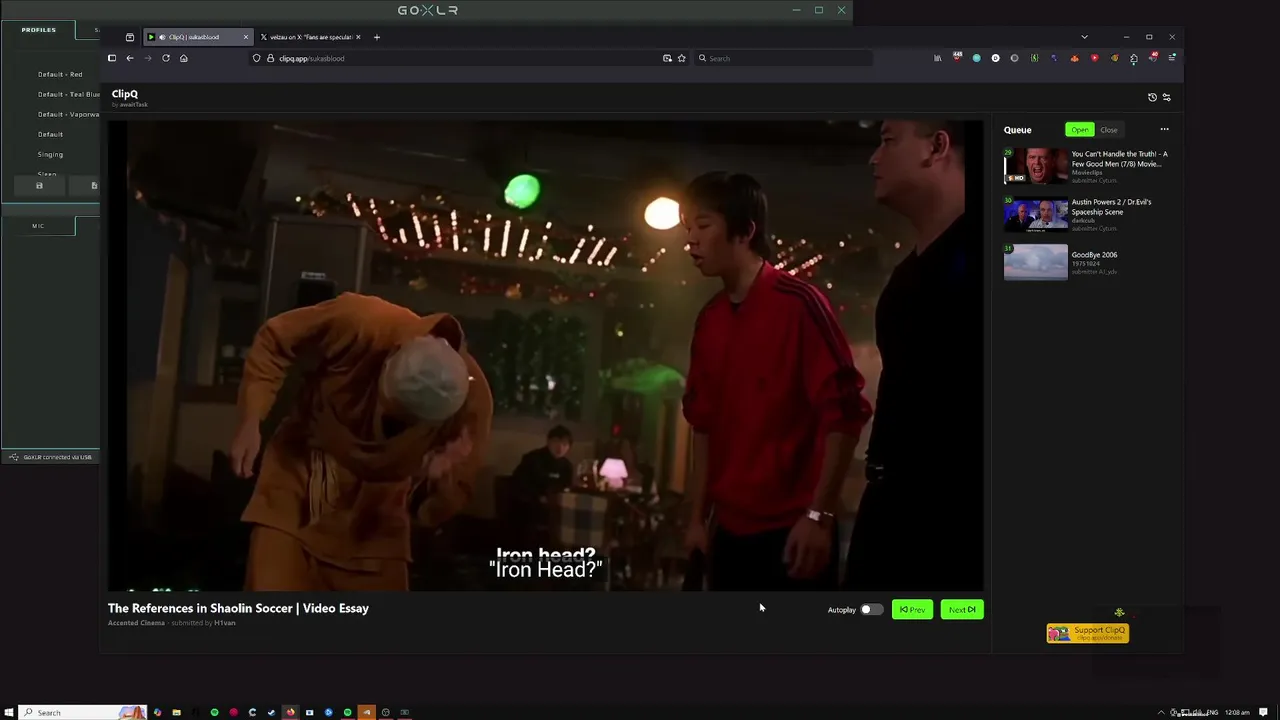Open the Firefox View icon in the tab bar
Image resolution: width=1280 pixels, height=720 pixels.
coord(130,37)
